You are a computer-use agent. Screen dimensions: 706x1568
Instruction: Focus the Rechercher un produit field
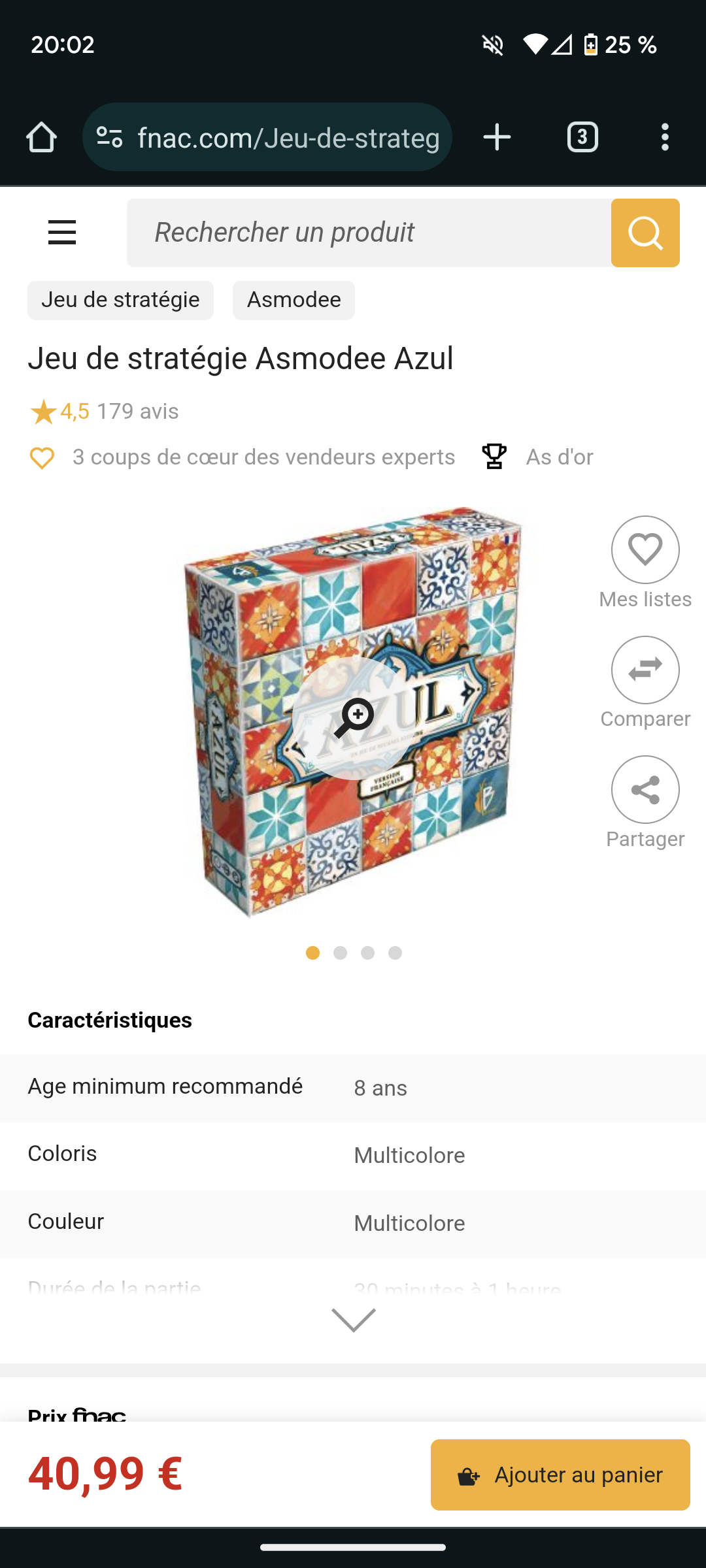pyautogui.click(x=369, y=233)
